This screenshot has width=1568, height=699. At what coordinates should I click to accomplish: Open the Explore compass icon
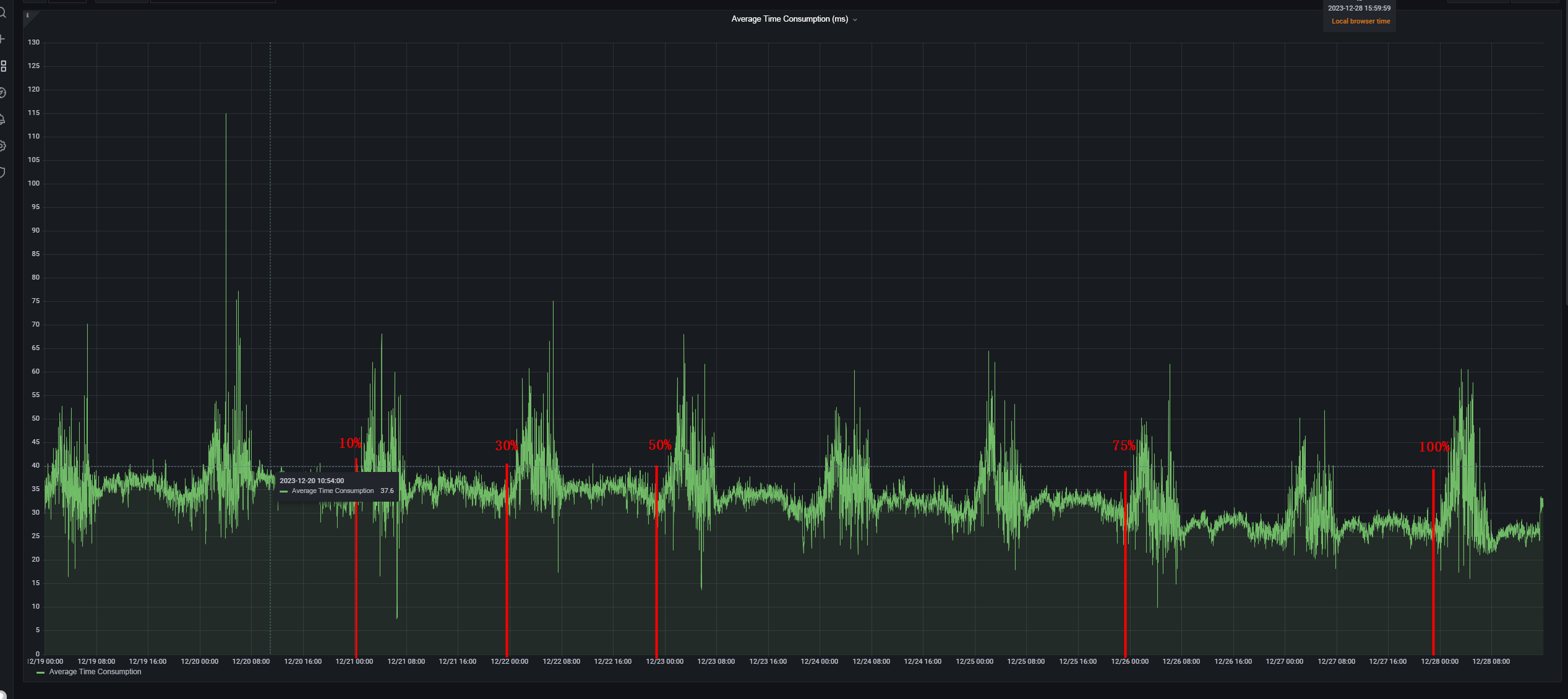(2, 93)
